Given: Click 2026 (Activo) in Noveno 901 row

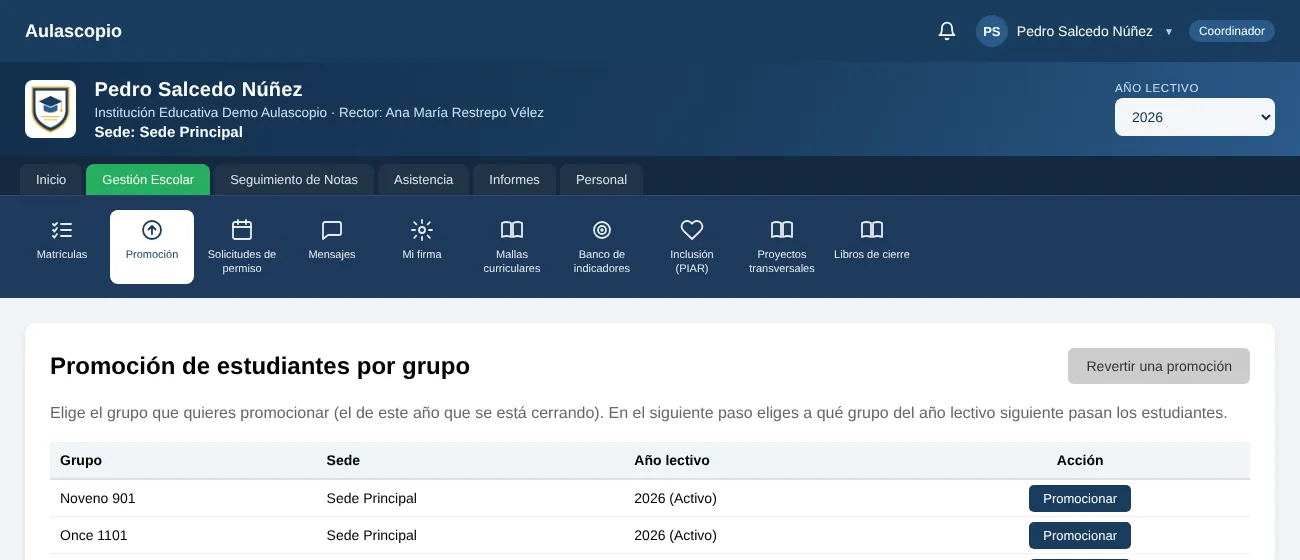Looking at the screenshot, I should 676,498.
